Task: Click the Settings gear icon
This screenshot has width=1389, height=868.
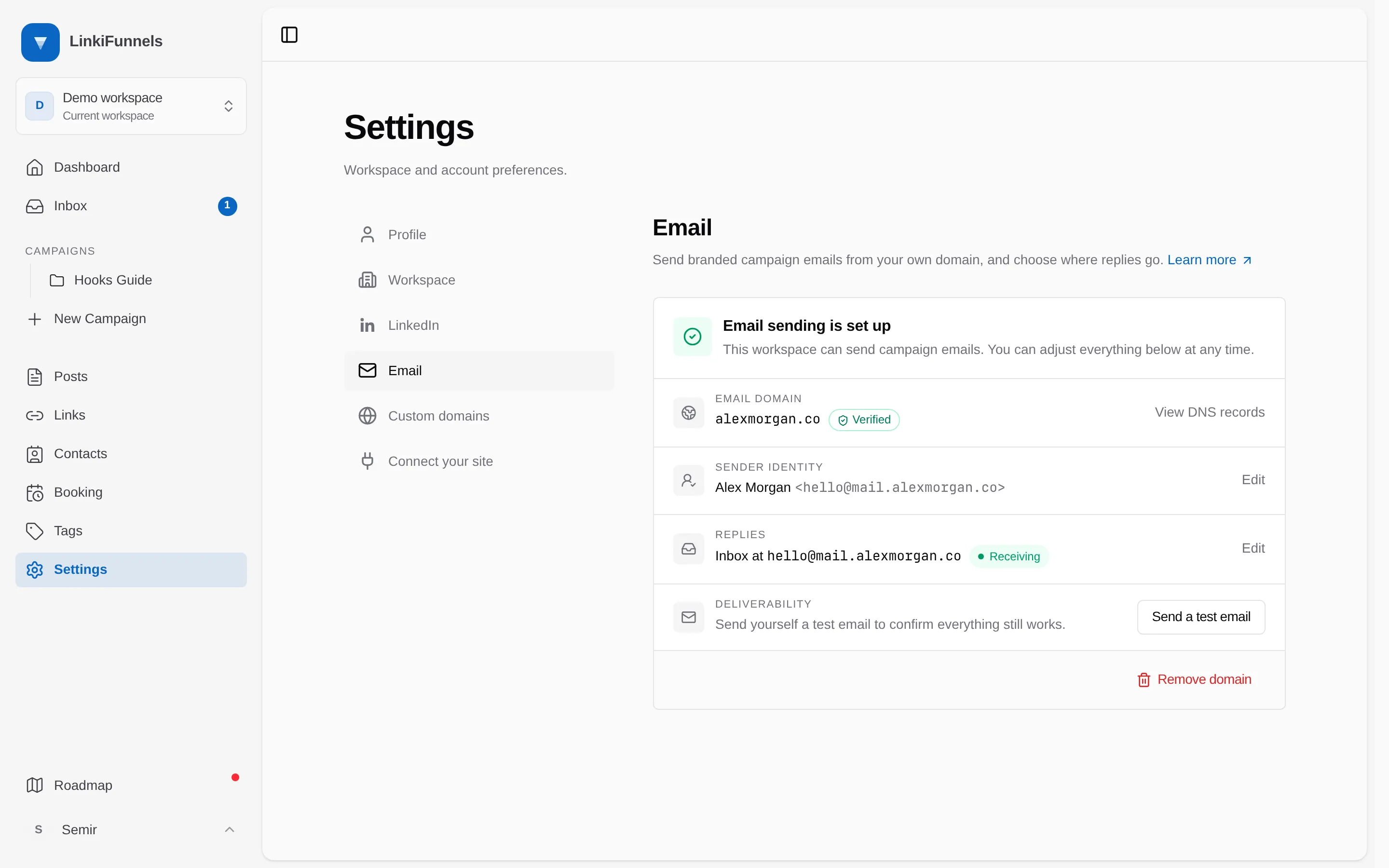Action: click(34, 570)
